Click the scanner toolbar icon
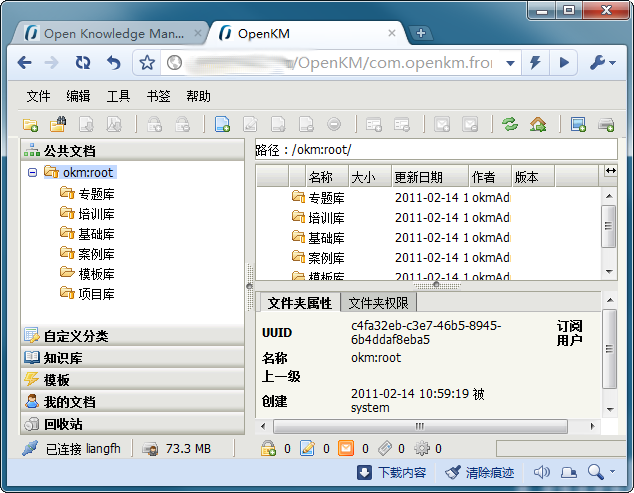 coord(606,125)
